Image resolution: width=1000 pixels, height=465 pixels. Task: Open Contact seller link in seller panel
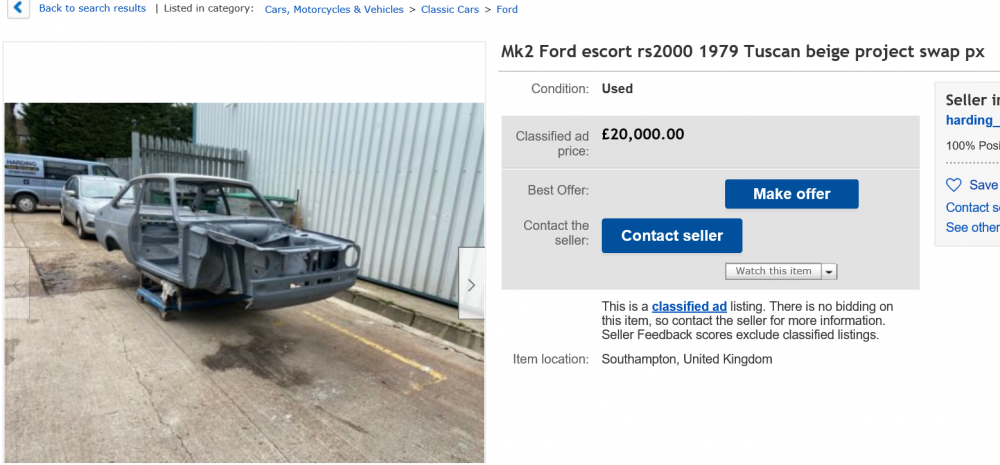coord(972,207)
